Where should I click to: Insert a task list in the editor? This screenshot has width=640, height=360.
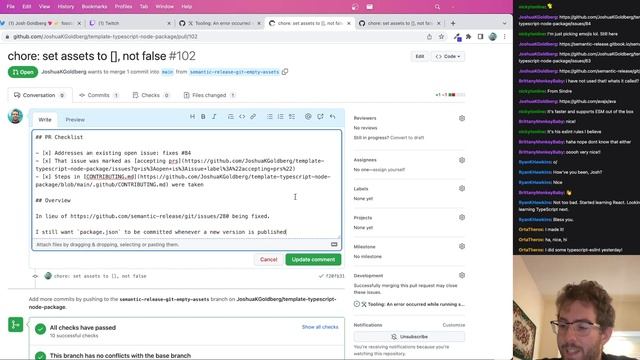point(292,117)
